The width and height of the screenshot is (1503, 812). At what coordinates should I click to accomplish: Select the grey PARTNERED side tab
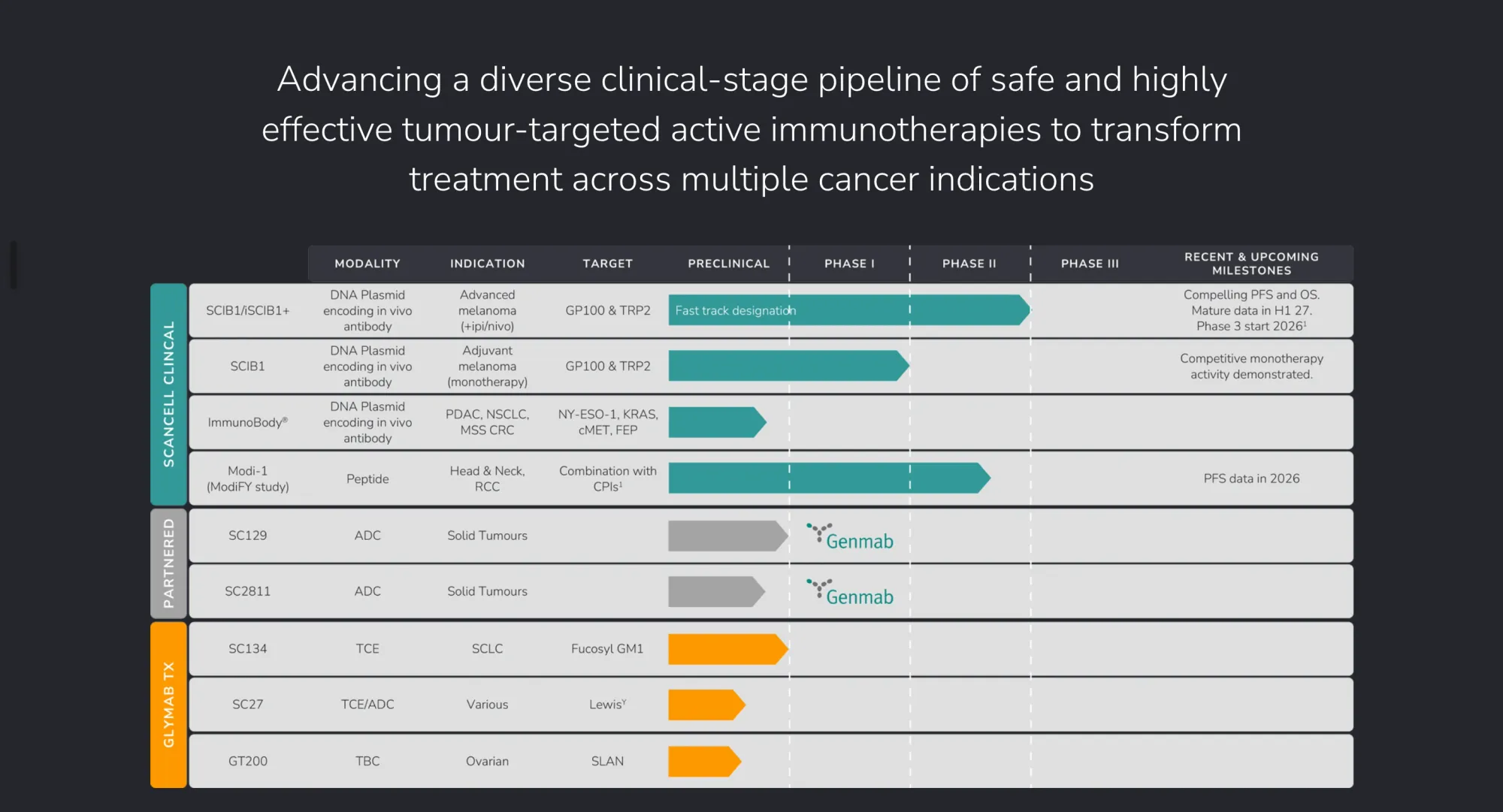[x=168, y=563]
